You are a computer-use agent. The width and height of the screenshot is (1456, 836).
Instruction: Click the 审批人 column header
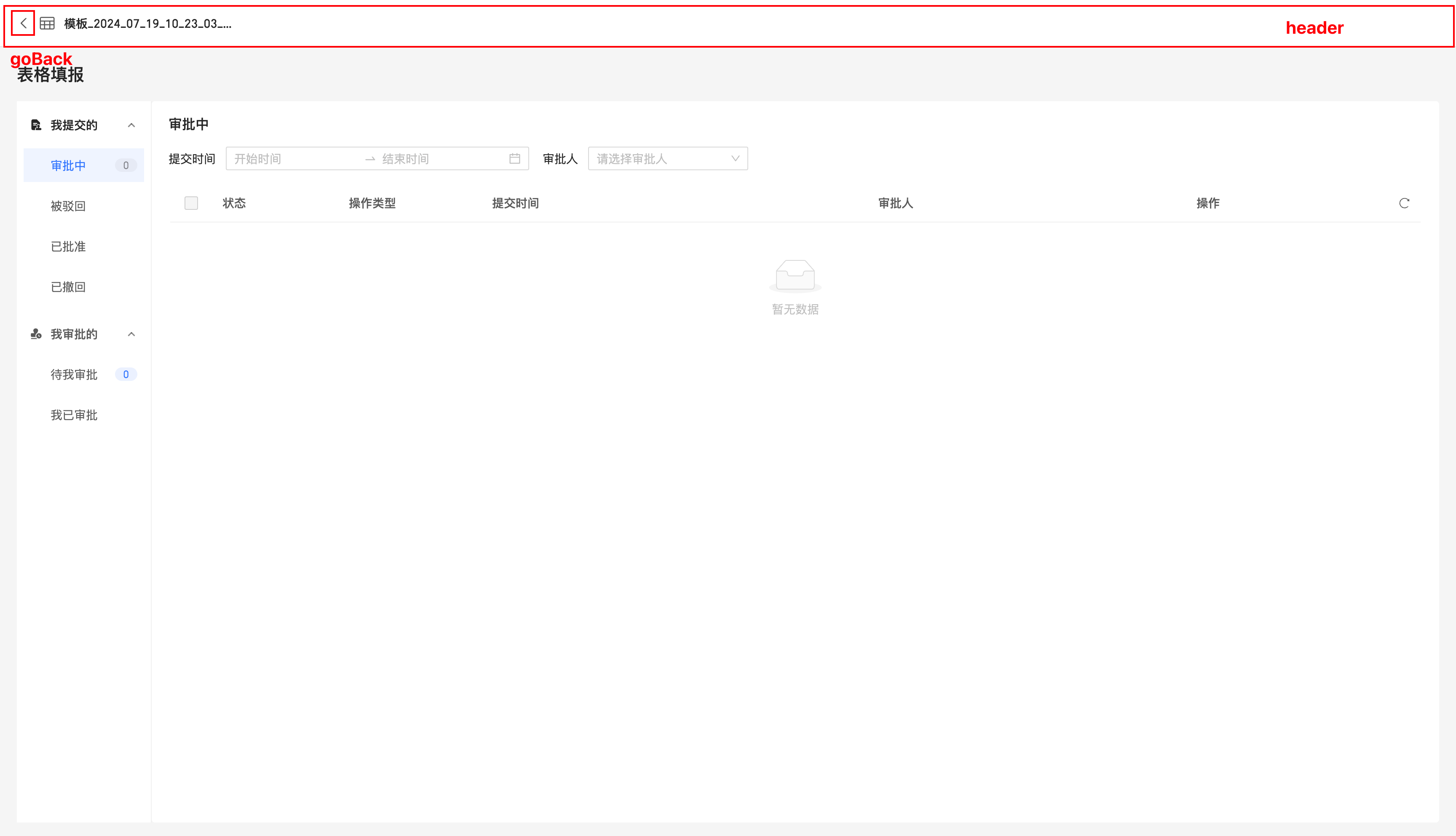coord(895,203)
